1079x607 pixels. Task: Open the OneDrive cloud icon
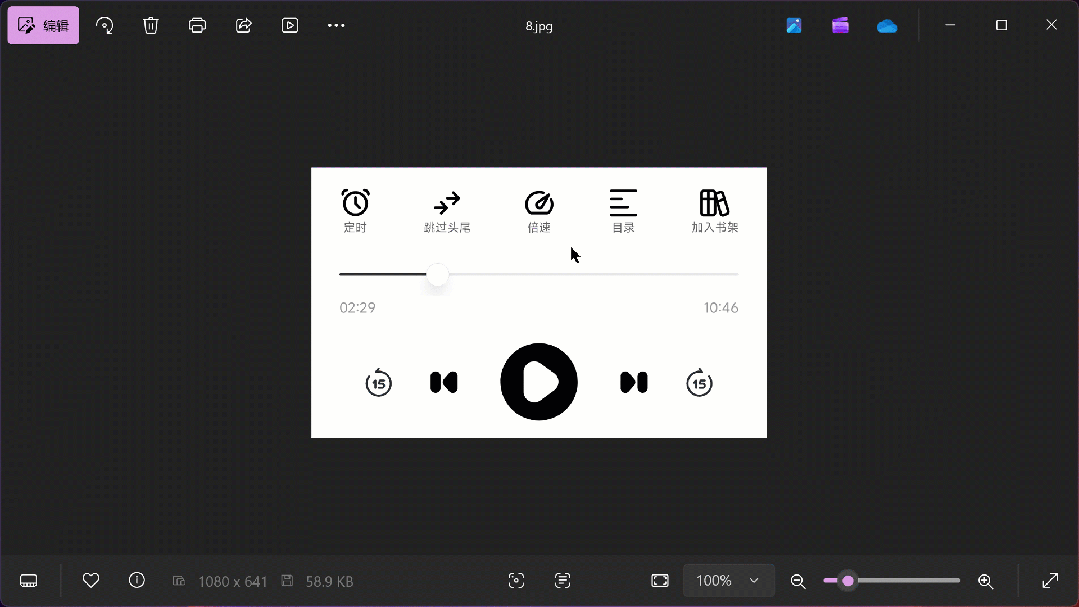[x=887, y=26]
